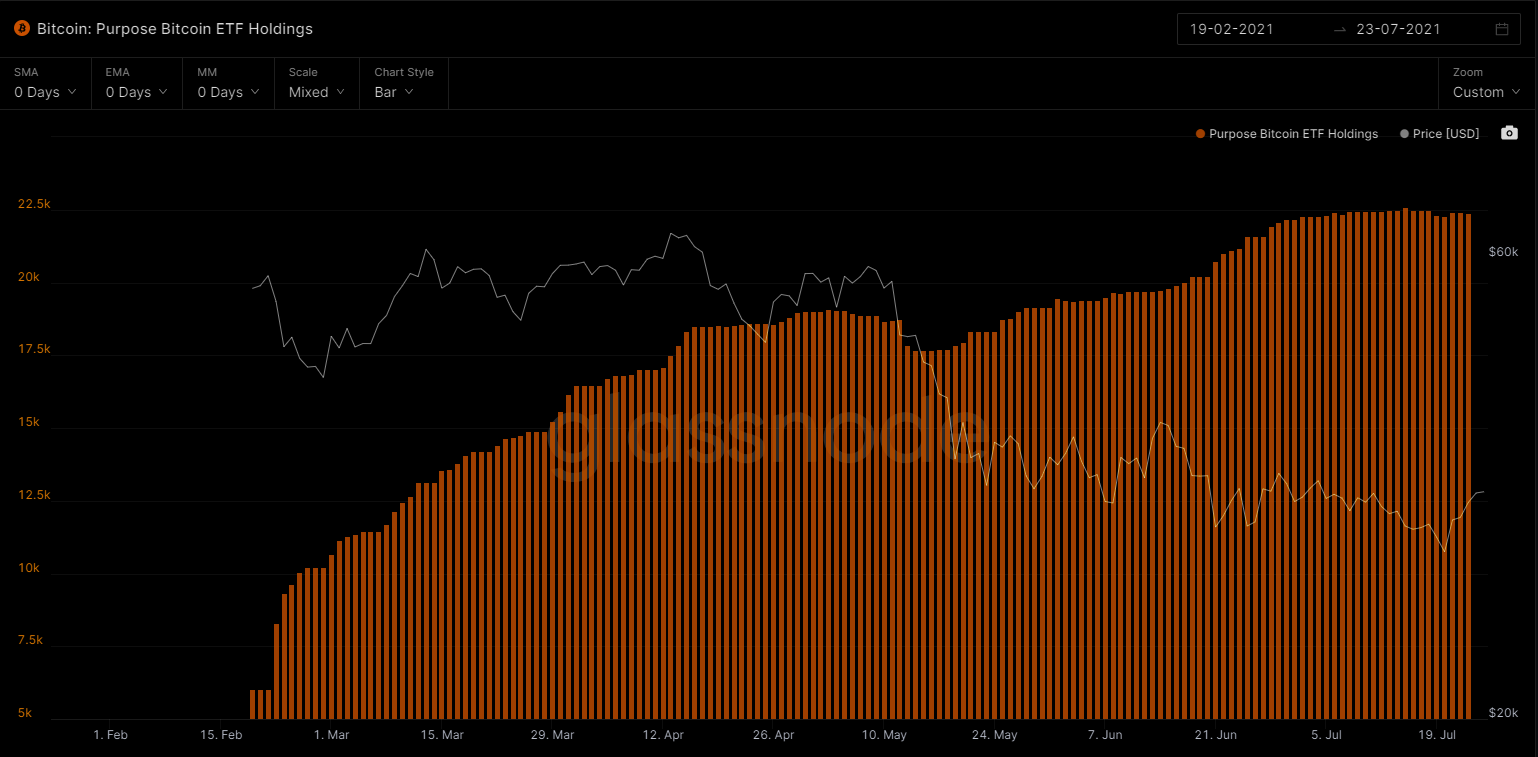Click the chart title Purpose Bitcoin ETF Holdings
Image resolution: width=1538 pixels, height=757 pixels.
point(175,29)
